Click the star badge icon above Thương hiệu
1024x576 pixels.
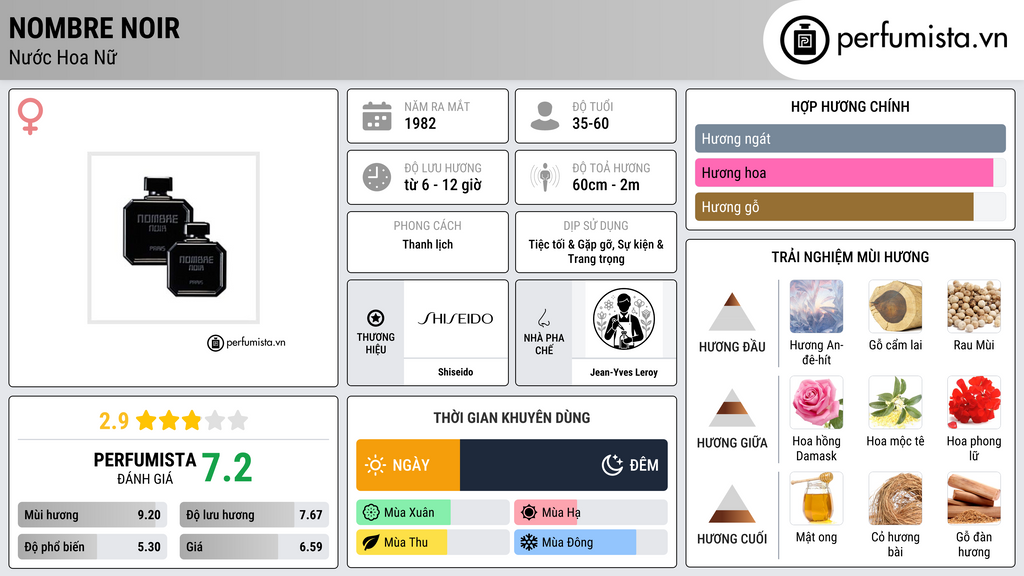click(376, 318)
